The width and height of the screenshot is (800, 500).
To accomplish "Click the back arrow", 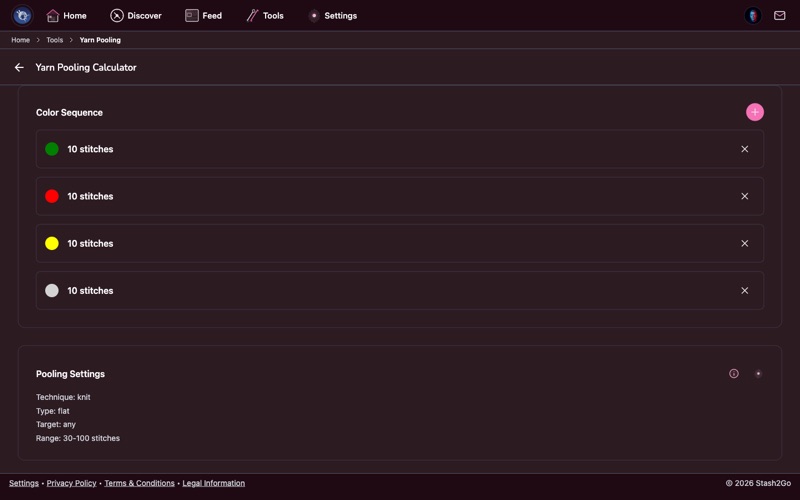I will coord(19,67).
